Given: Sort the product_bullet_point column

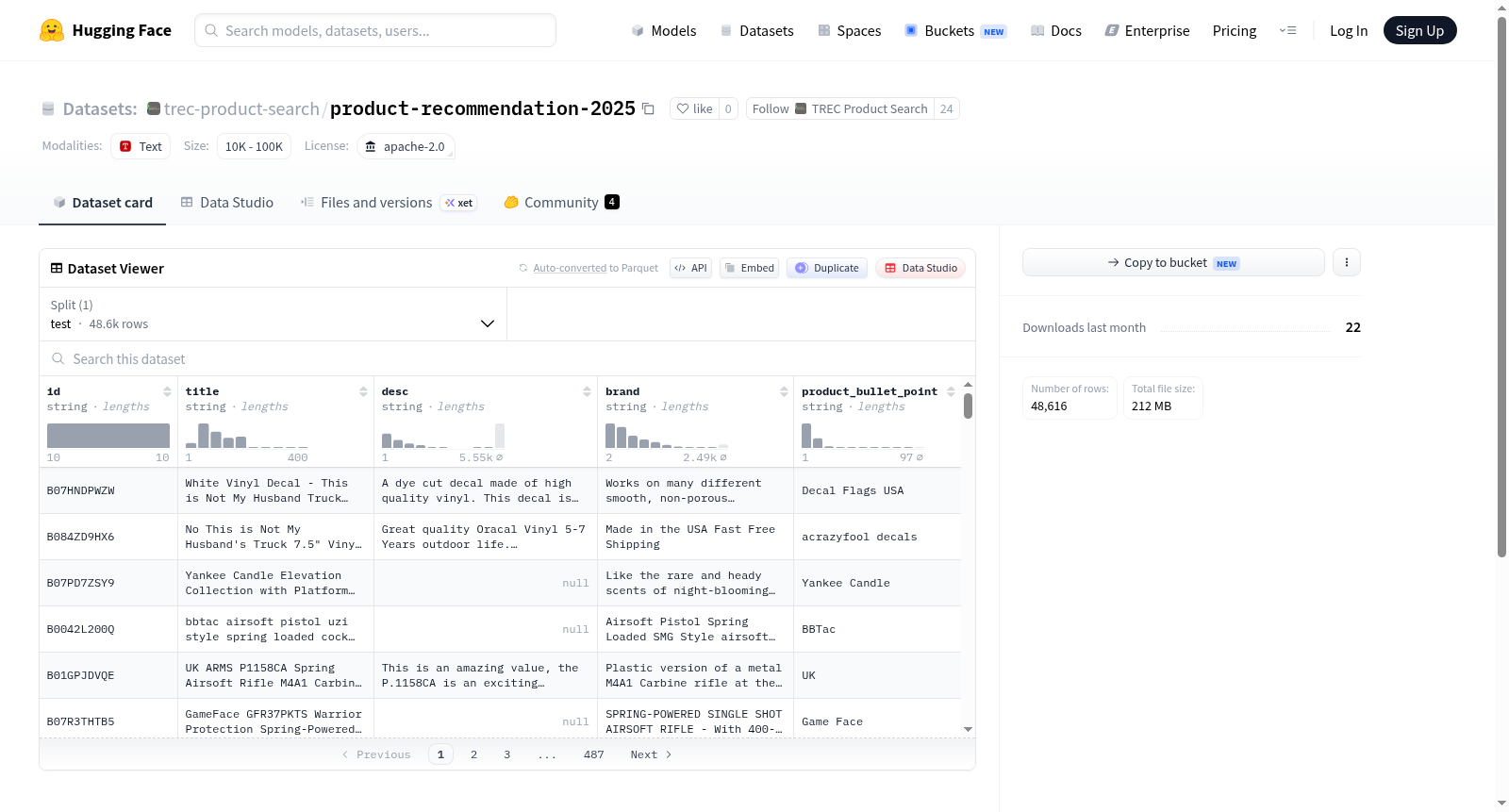Looking at the screenshot, I should (x=951, y=391).
